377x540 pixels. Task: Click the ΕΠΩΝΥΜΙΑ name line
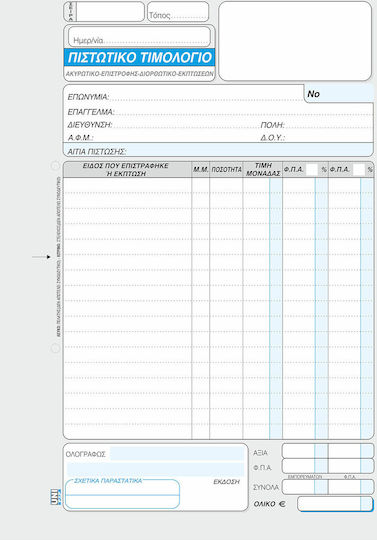tap(185, 97)
